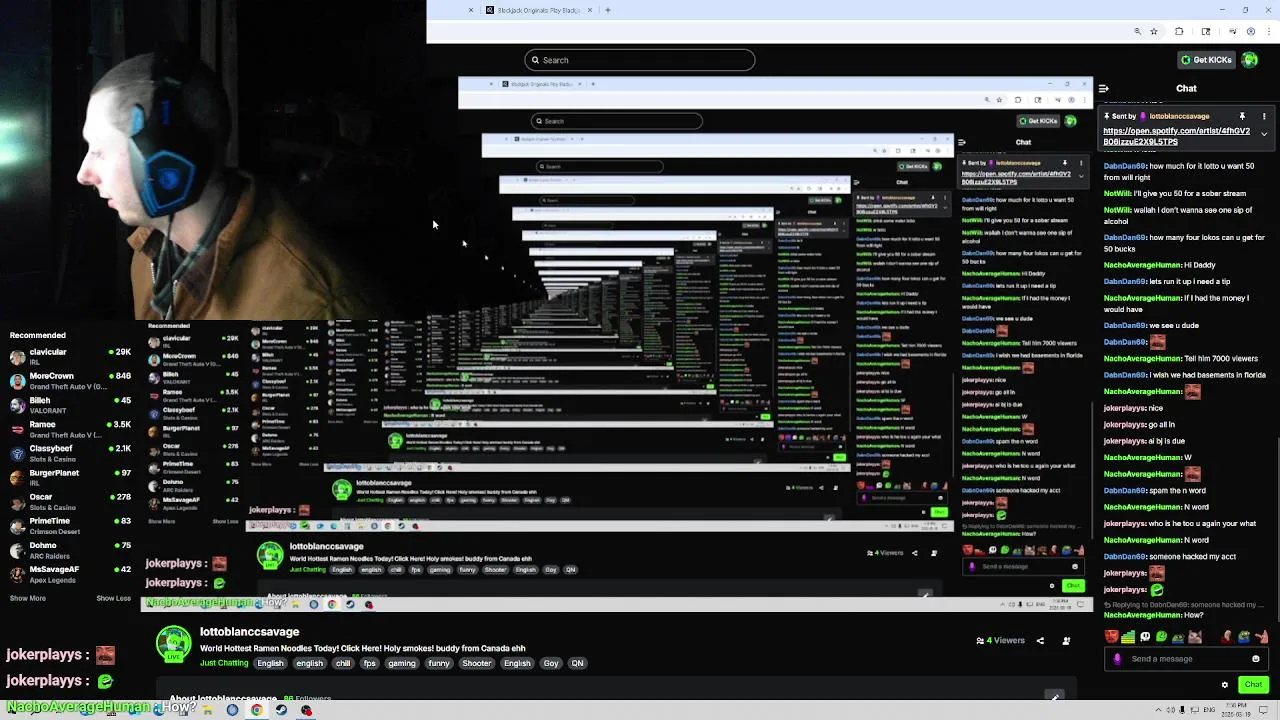Screen dimensions: 1280x720
Task: Open a new browser tab
Action: pyautogui.click(x=608, y=10)
